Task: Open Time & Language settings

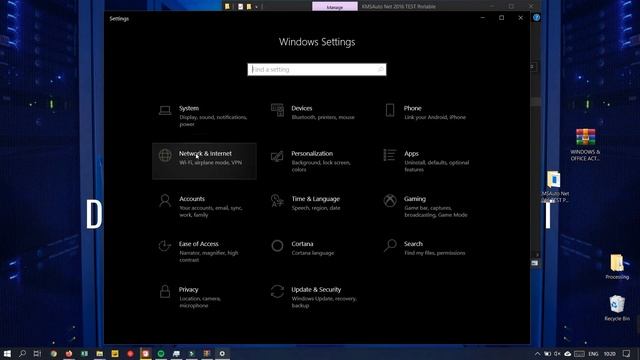Action: coord(317,207)
